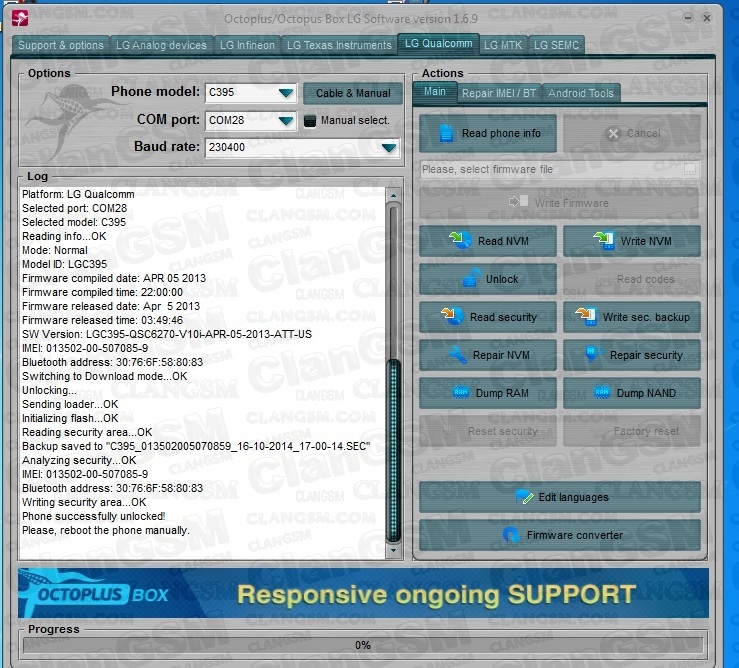Switch to LG SEMC tab
Image resolution: width=739 pixels, height=668 pixels.
point(556,45)
